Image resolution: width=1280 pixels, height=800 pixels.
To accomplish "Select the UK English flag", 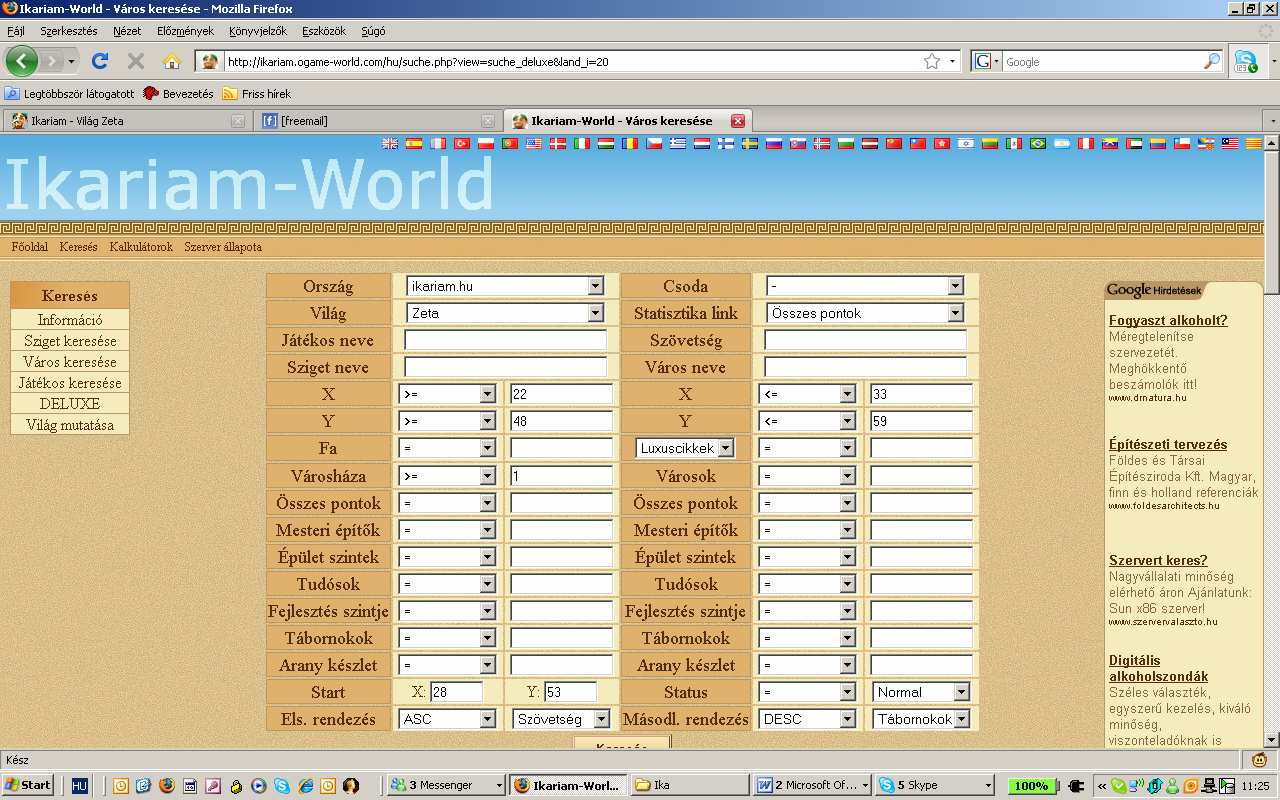I will [x=390, y=143].
